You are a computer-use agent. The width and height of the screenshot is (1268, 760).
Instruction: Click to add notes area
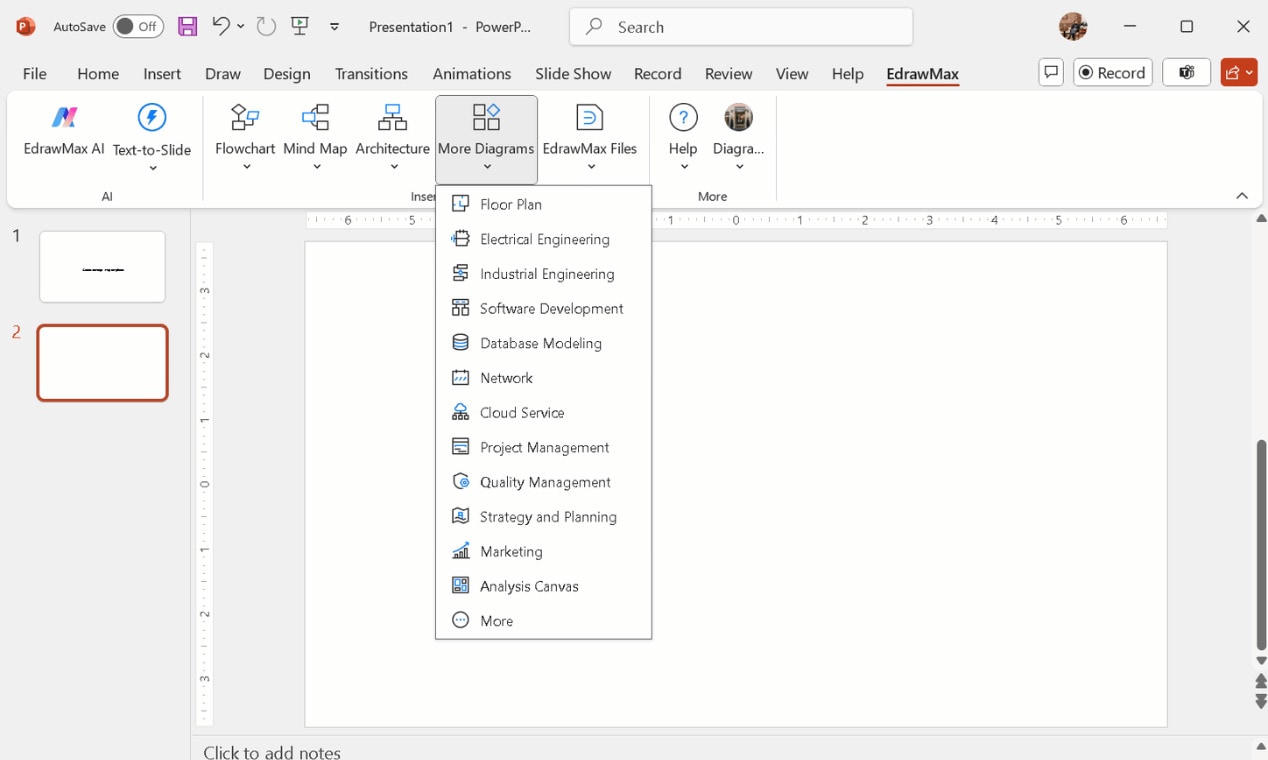tap(272, 752)
